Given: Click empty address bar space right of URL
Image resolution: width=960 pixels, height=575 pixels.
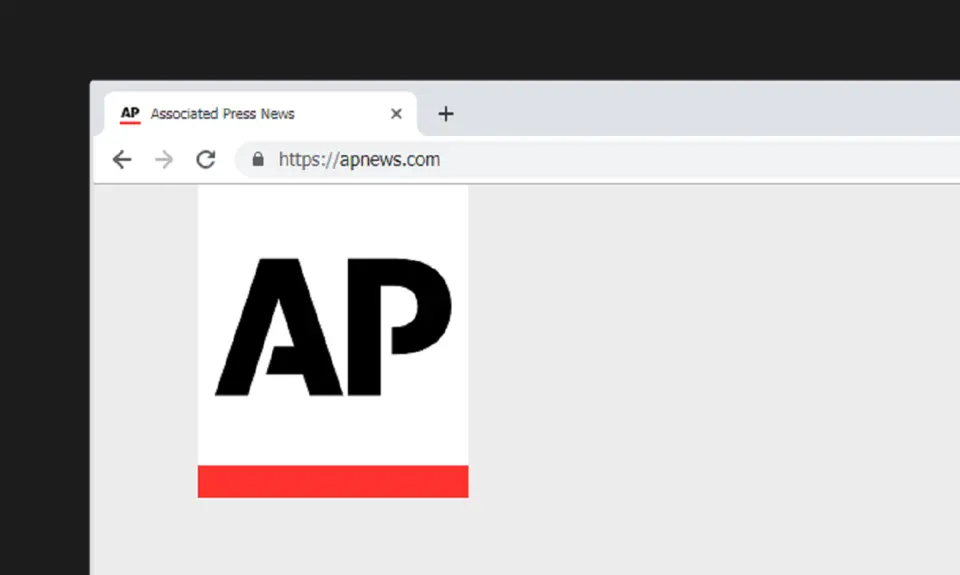Looking at the screenshot, I should (700, 160).
